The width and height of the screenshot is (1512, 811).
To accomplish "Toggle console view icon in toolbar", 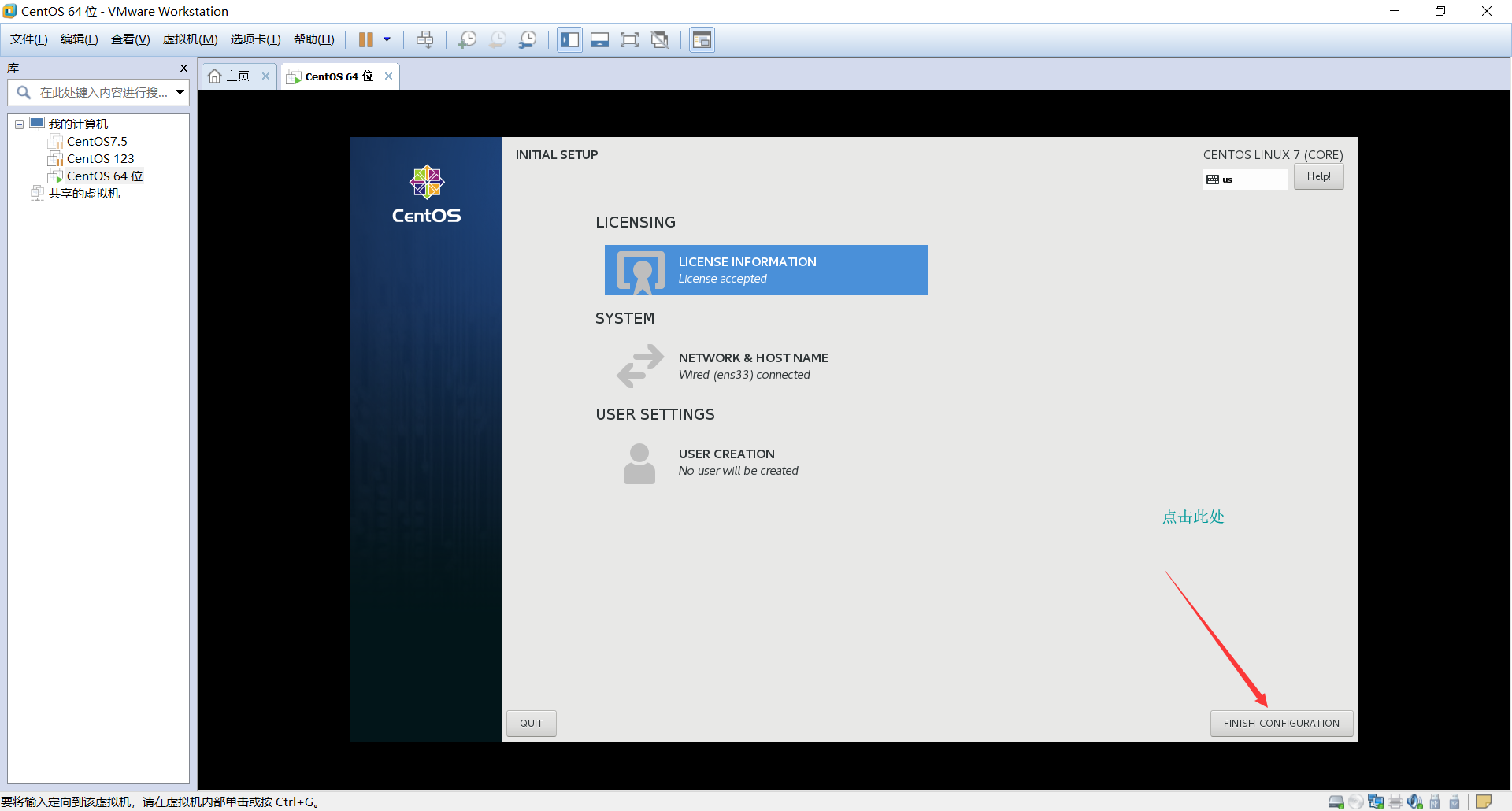I will pos(702,39).
